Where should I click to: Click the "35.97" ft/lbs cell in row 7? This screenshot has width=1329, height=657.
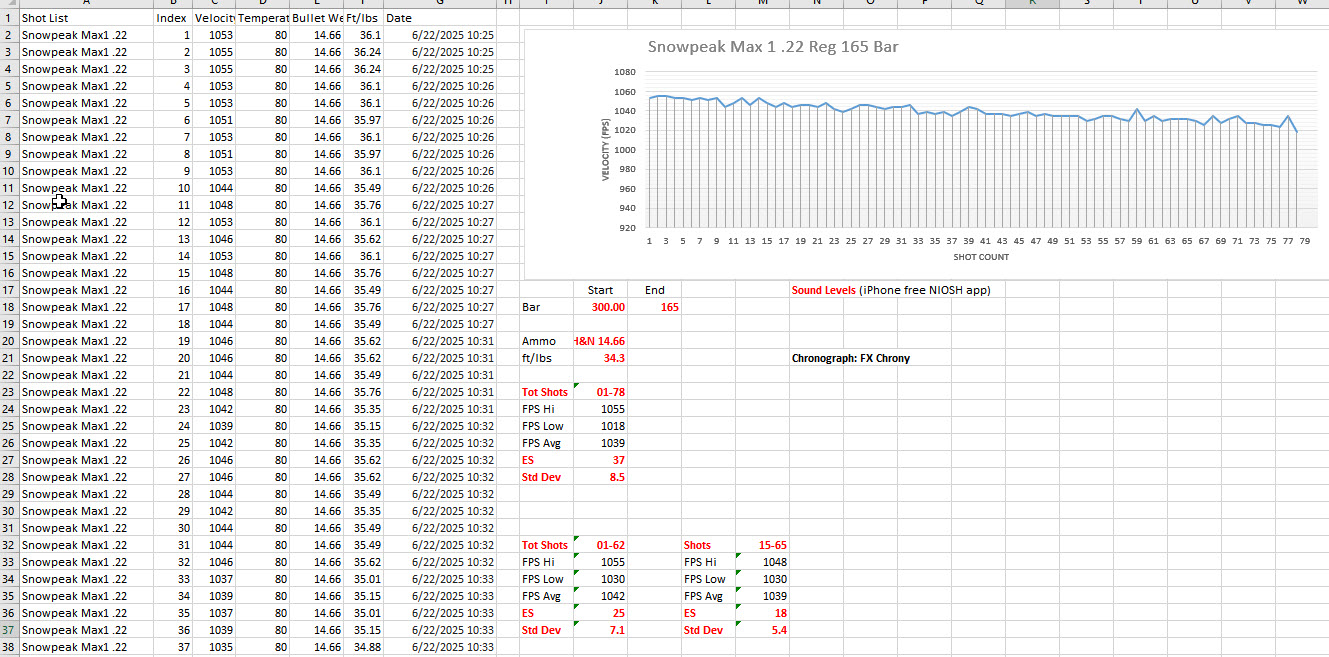pyautogui.click(x=361, y=120)
